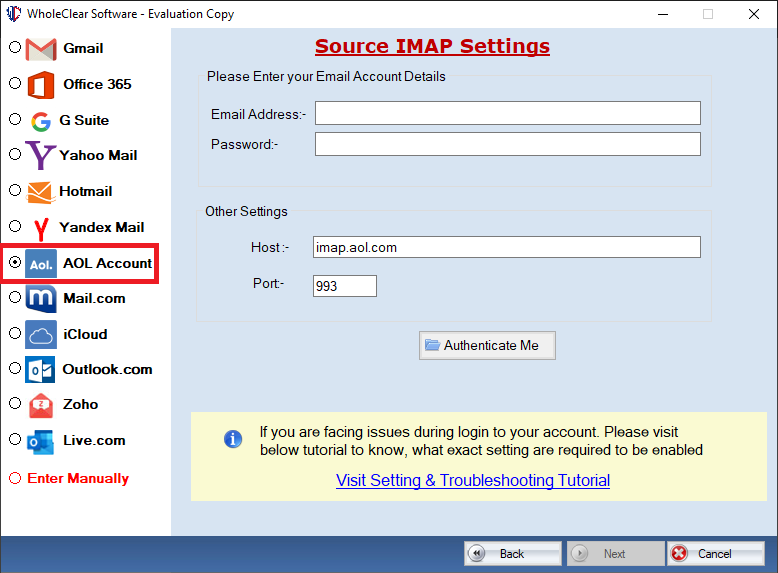Screen dimensions: 778x573
Task: Choose the Outlook.com radio button
Action: (15, 368)
